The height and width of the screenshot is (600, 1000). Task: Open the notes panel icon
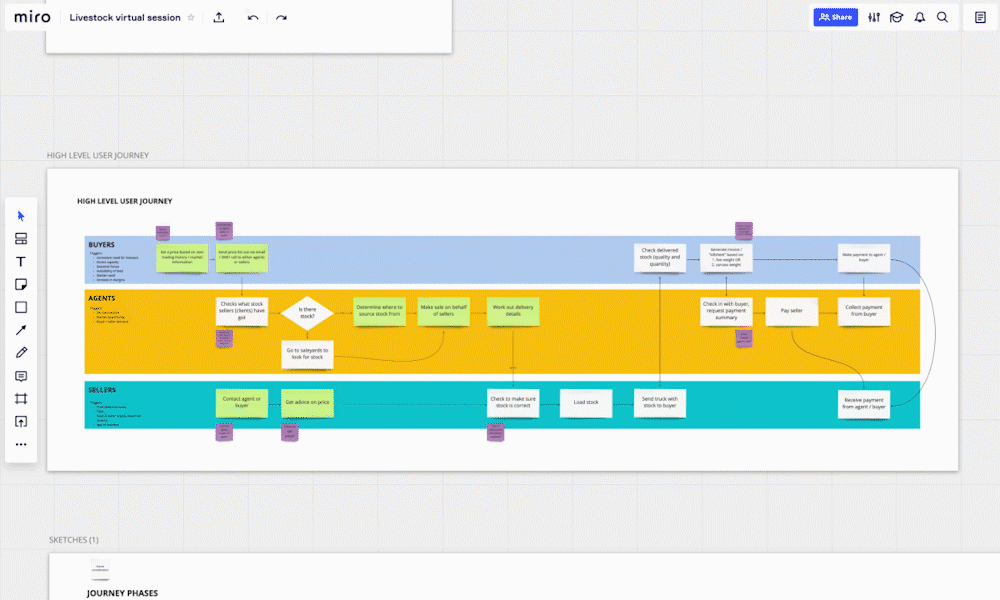(980, 17)
